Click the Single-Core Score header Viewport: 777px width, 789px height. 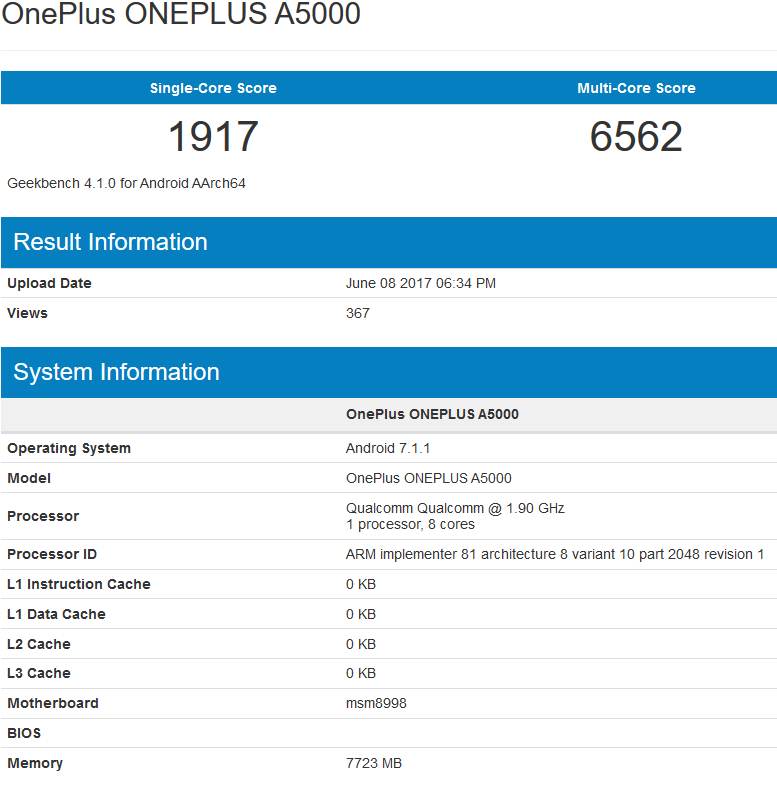213,88
